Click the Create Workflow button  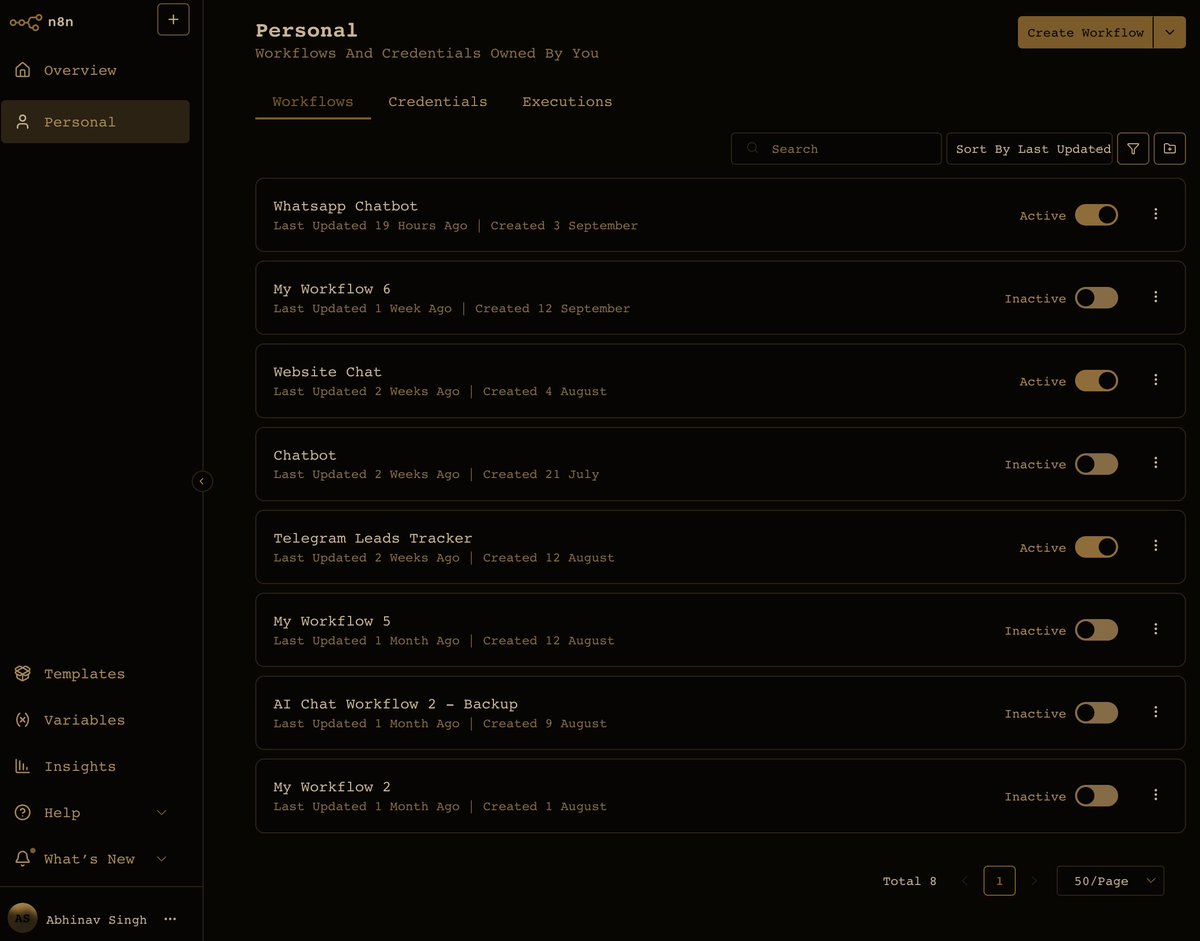coord(1085,32)
